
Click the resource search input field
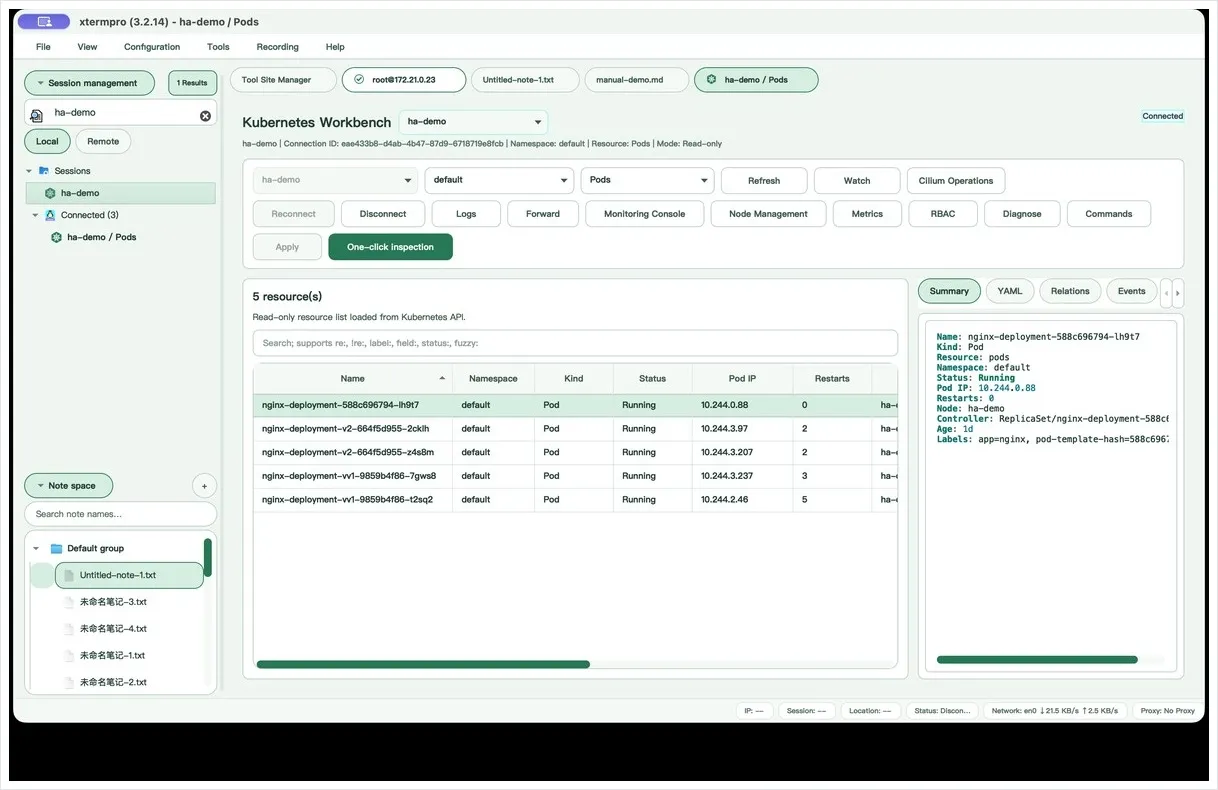pos(575,343)
